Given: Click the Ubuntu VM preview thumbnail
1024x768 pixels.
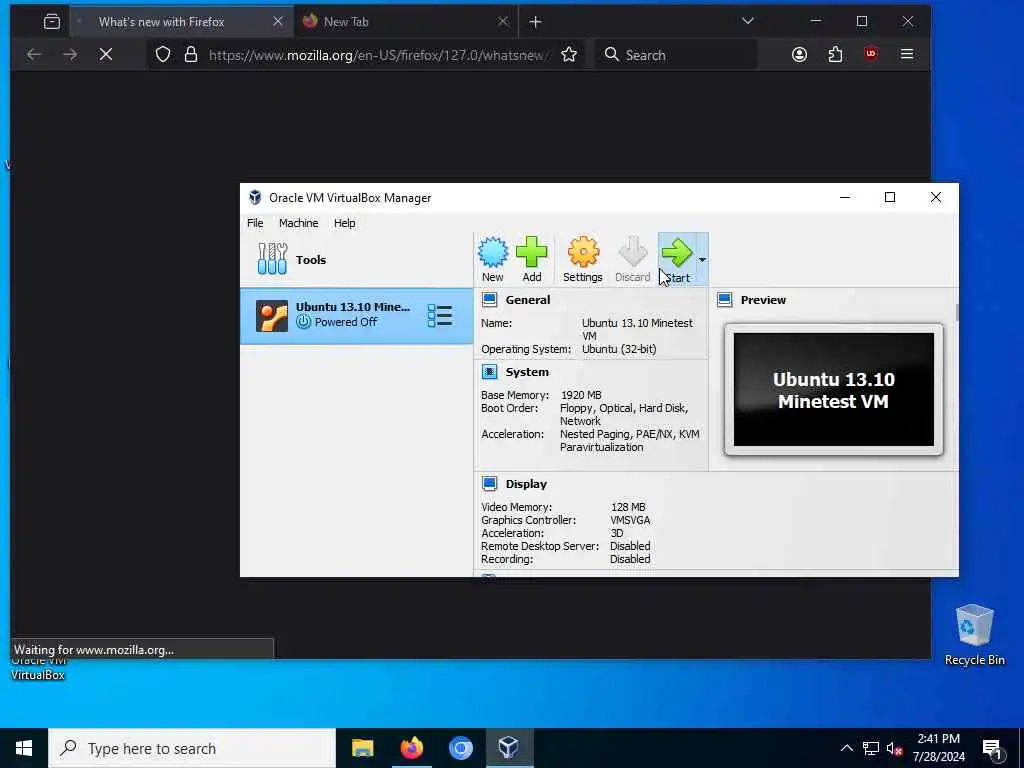Looking at the screenshot, I should (x=833, y=390).
